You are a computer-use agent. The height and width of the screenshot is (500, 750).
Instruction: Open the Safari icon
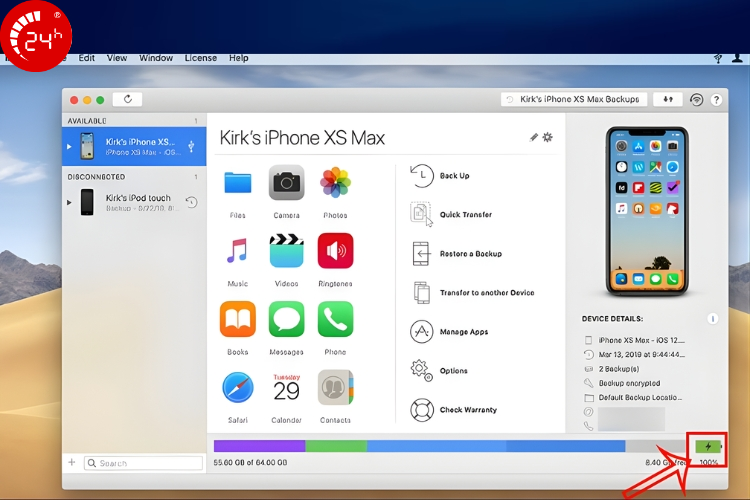point(238,387)
